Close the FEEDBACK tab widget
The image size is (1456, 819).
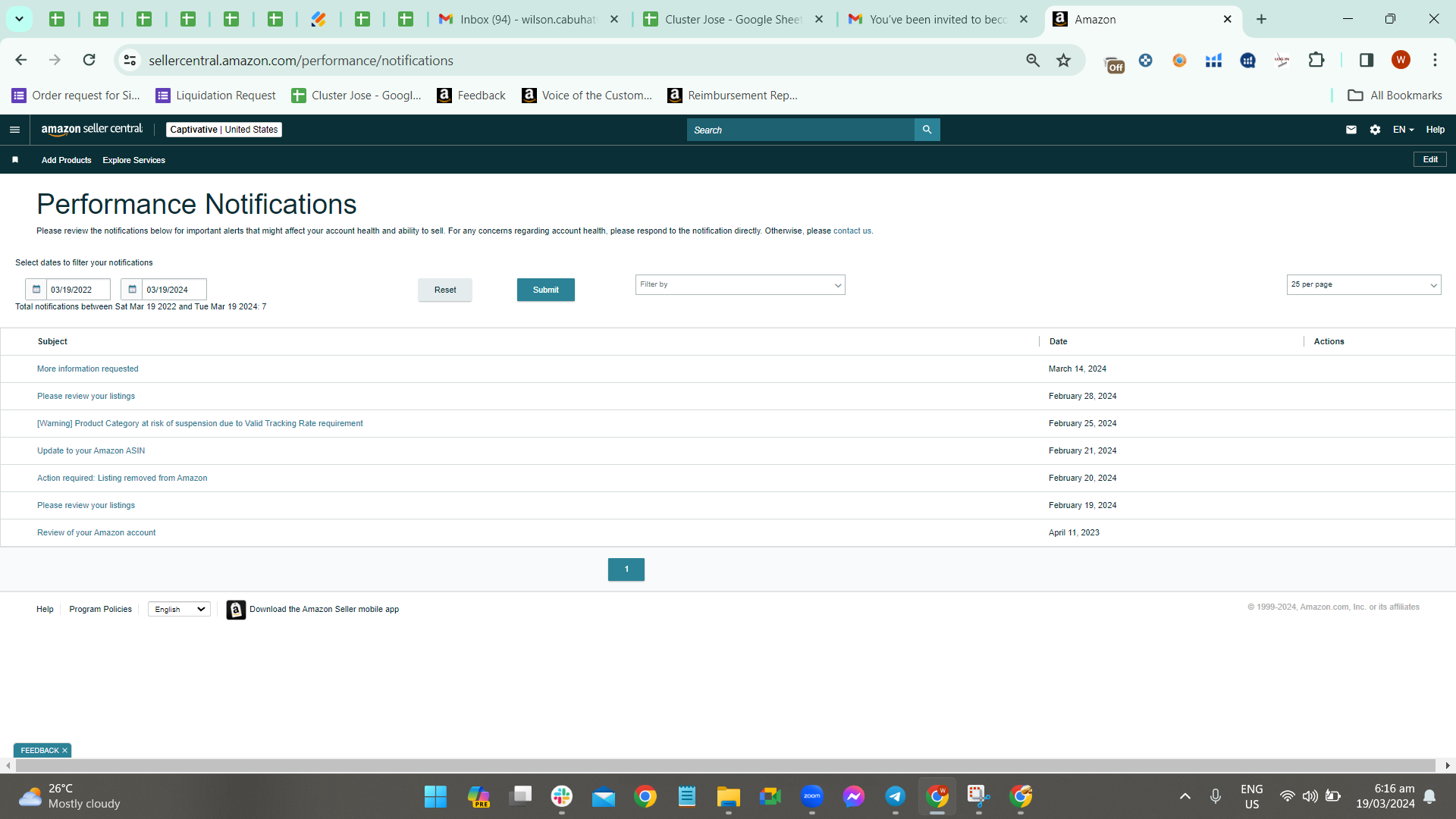click(x=64, y=751)
